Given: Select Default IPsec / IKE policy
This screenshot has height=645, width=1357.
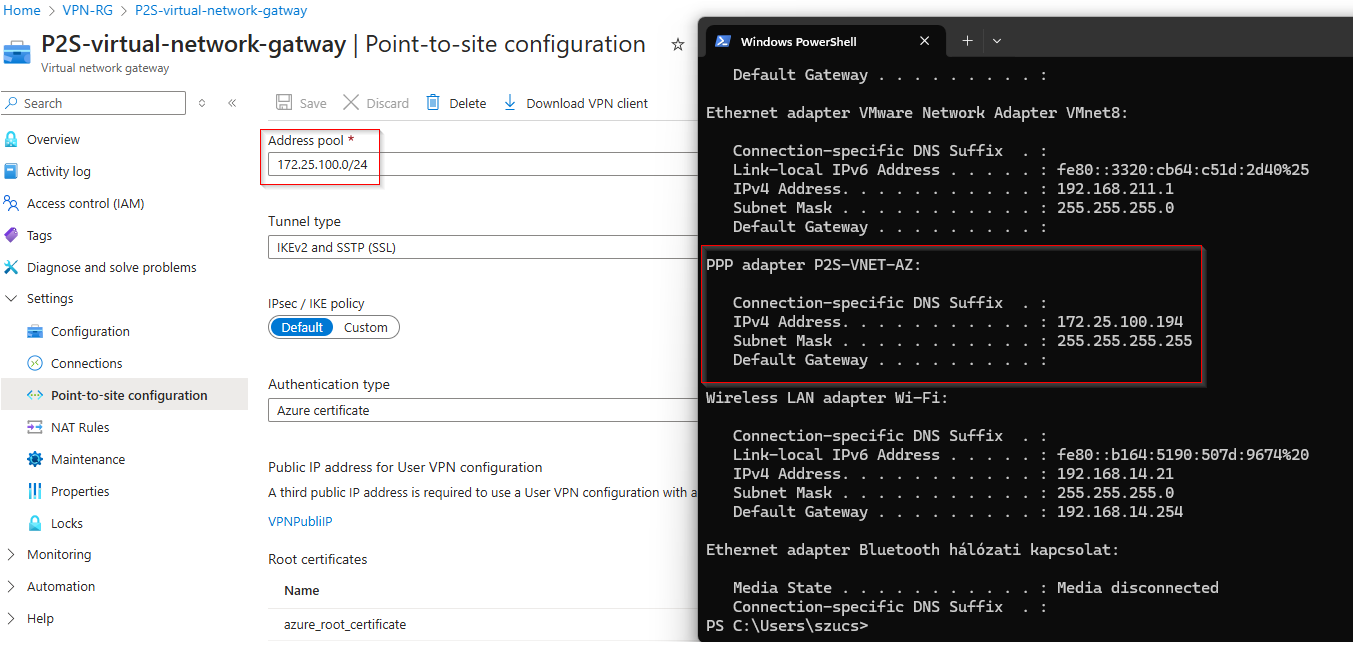Looking at the screenshot, I should coord(302,327).
